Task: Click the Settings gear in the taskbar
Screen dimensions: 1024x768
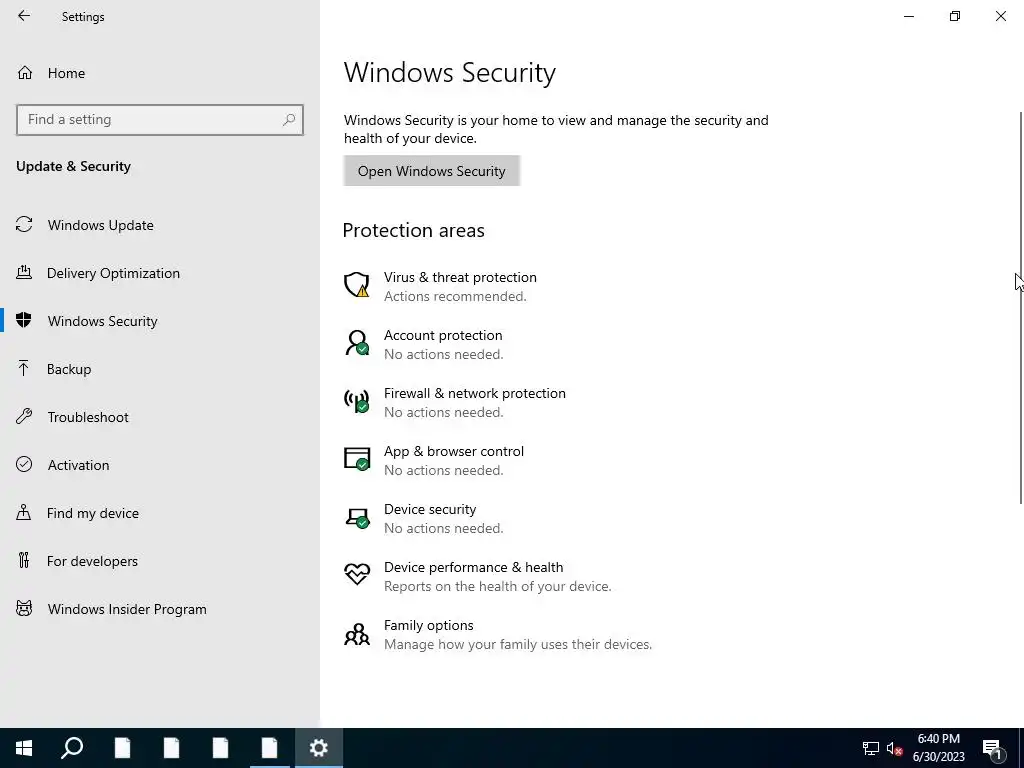Action: [319, 748]
